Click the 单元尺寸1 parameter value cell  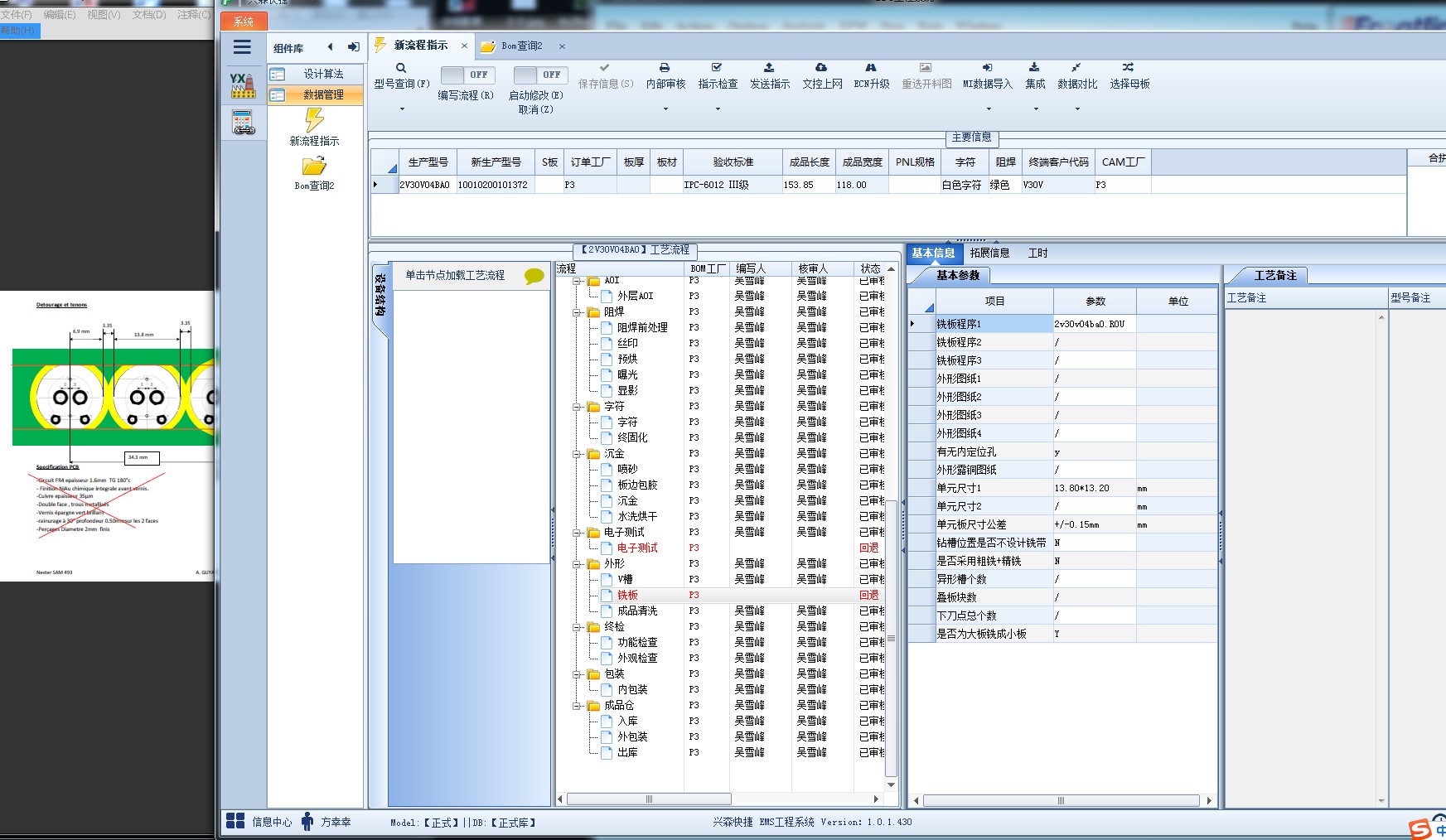tap(1094, 488)
